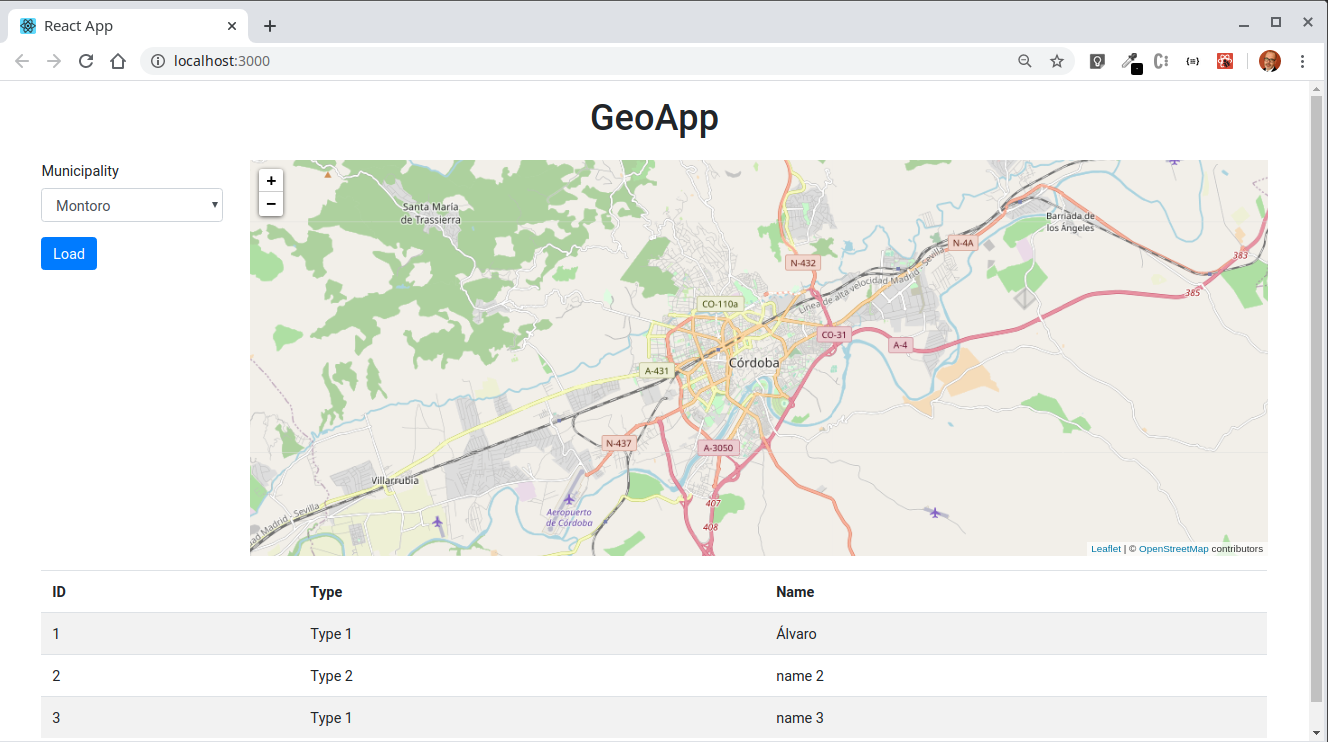This screenshot has height=742, width=1328.
Task: Open the OpenStreetMap attribution link
Action: point(1173,548)
